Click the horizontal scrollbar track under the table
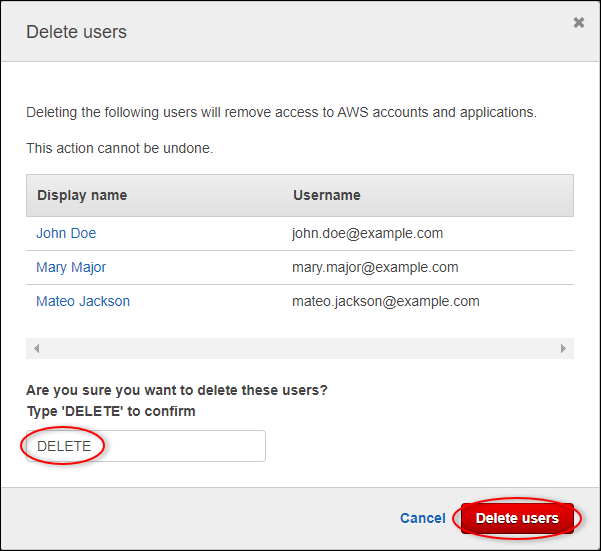Viewport: 601px width, 551px height. coord(300,348)
